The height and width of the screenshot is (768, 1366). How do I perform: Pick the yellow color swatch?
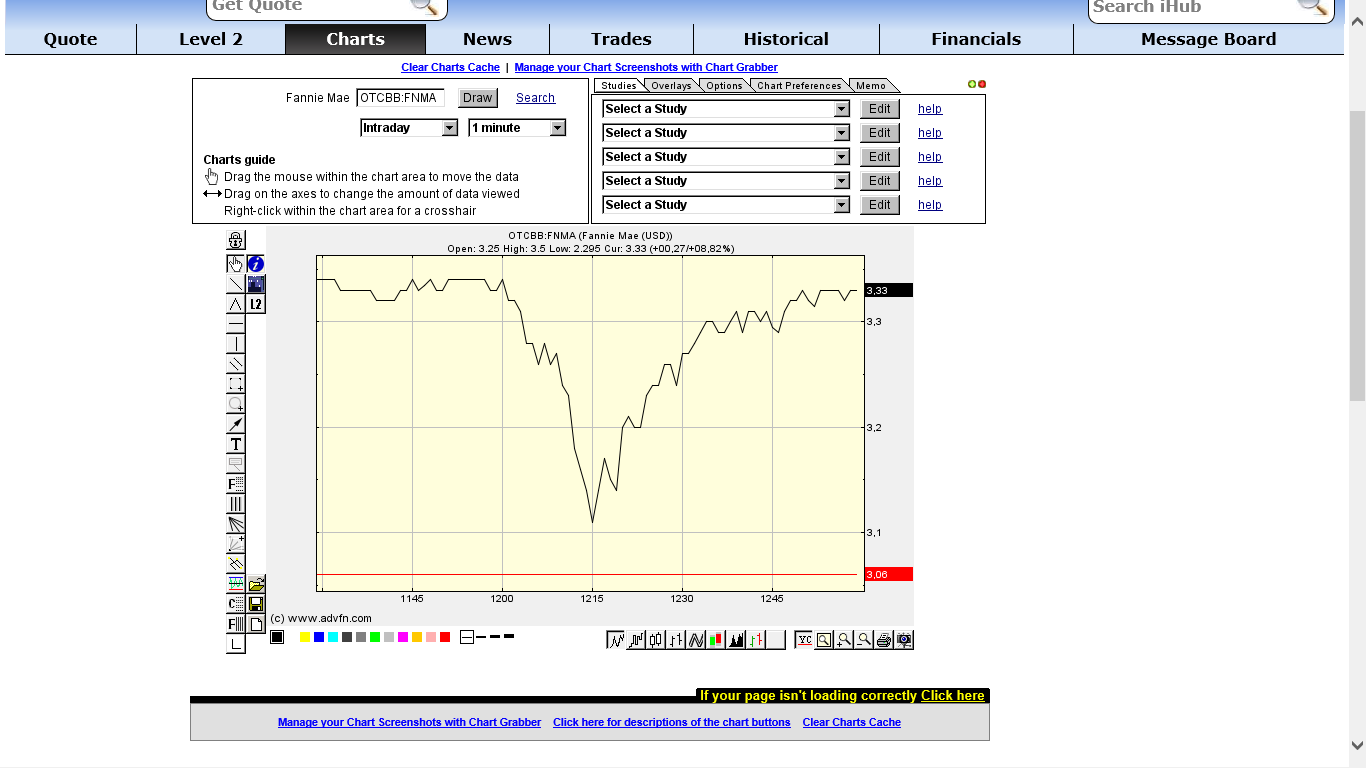click(x=305, y=637)
